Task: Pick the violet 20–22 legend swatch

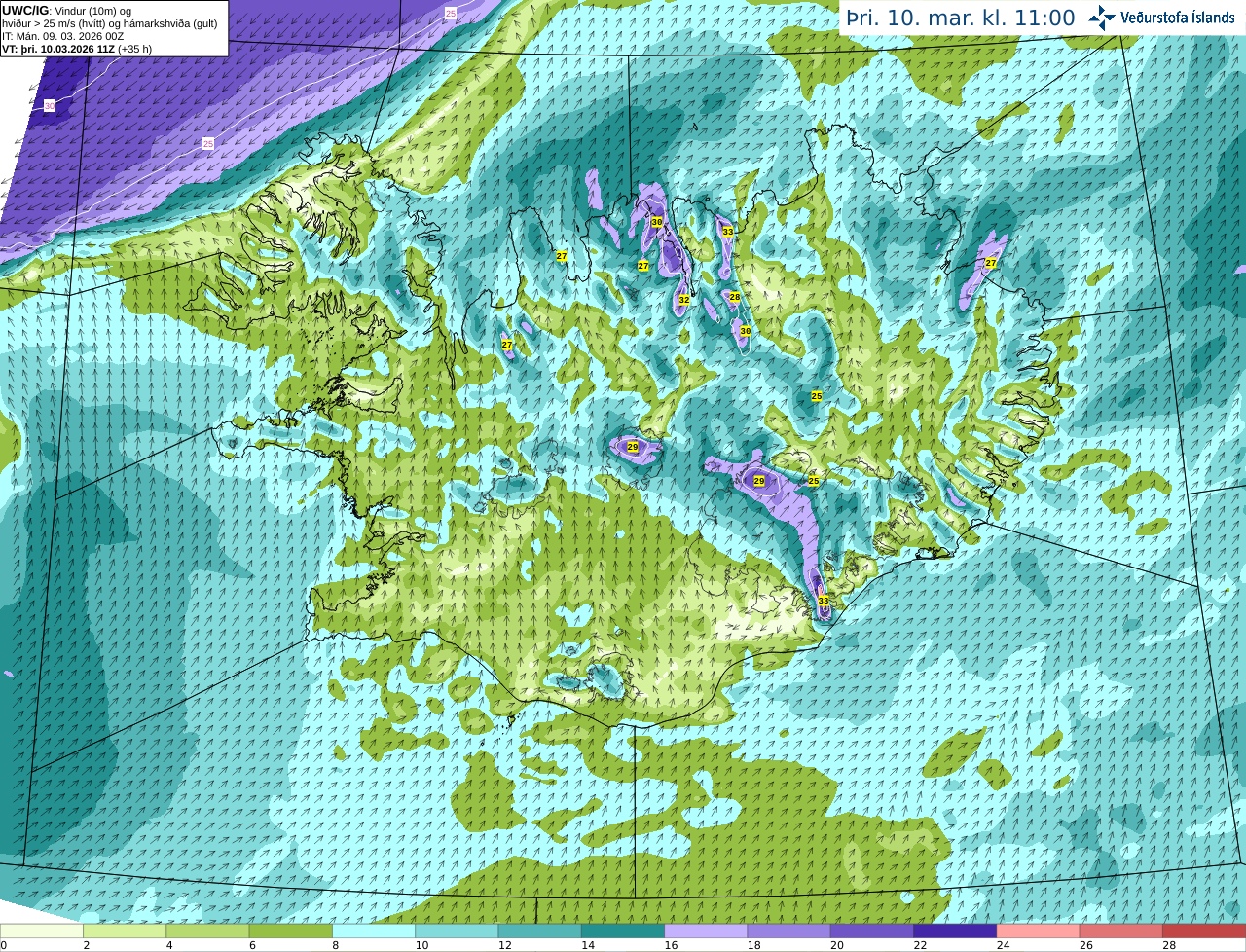Action: [872, 932]
